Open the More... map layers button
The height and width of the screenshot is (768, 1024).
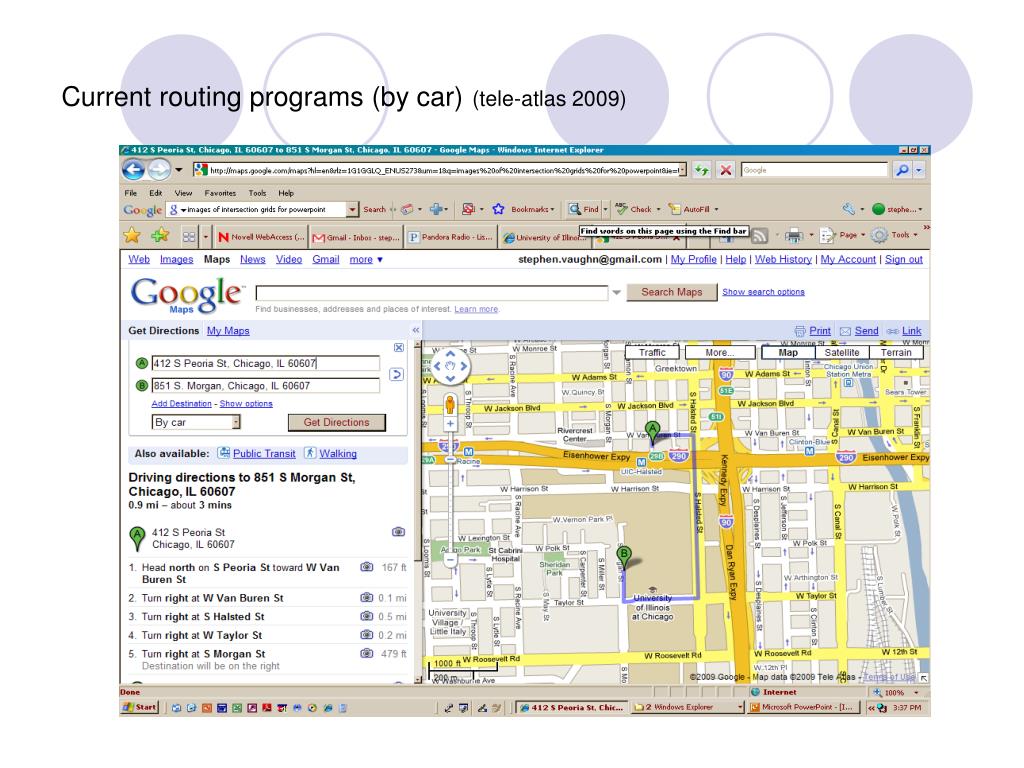pyautogui.click(x=720, y=352)
